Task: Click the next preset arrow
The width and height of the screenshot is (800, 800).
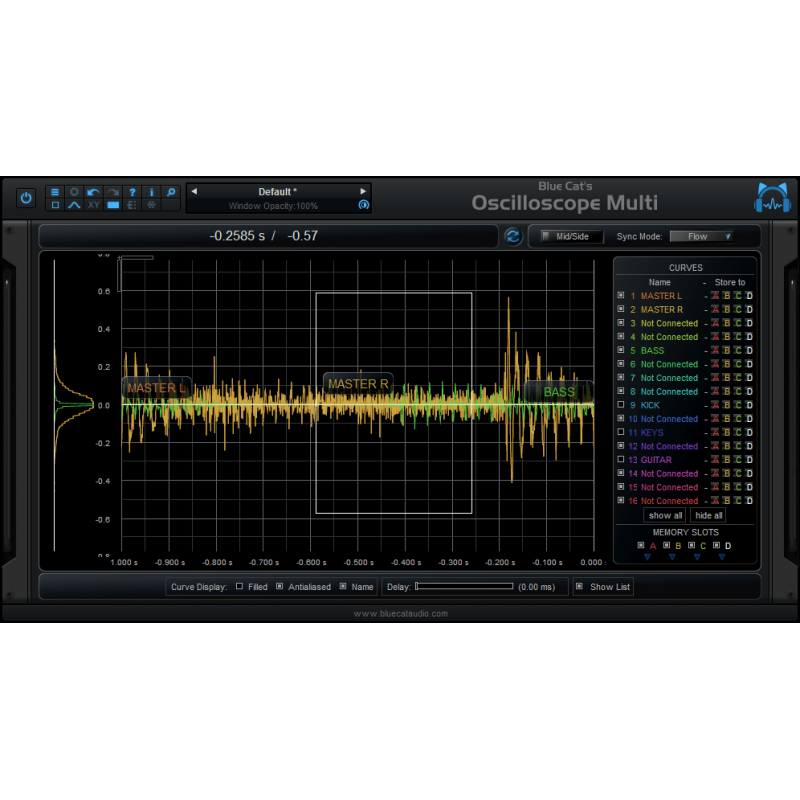Action: pyautogui.click(x=362, y=191)
